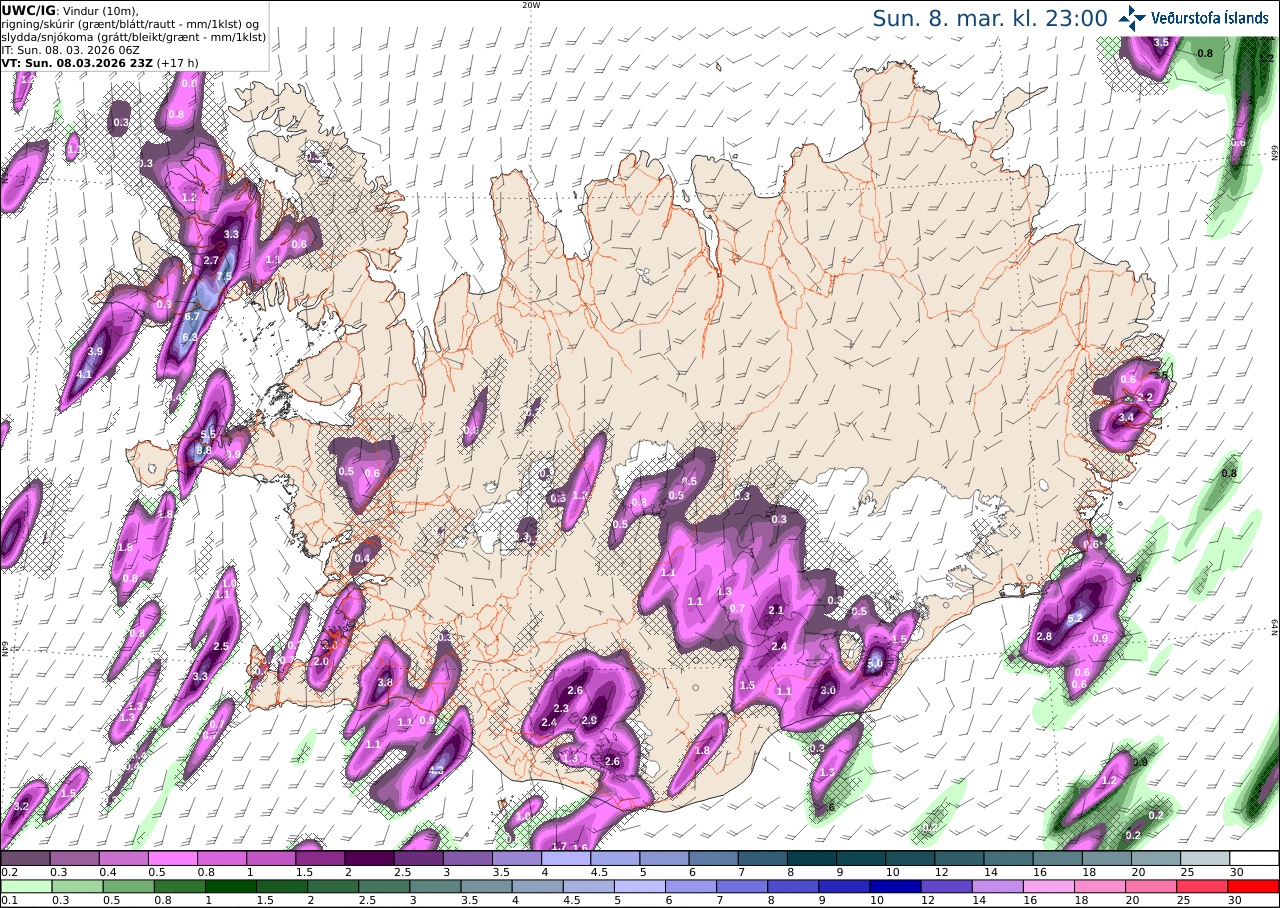Viewport: 1280px width, 908px height.
Task: Click the '2.7' value in the Westfjords band
Action: pos(211,260)
